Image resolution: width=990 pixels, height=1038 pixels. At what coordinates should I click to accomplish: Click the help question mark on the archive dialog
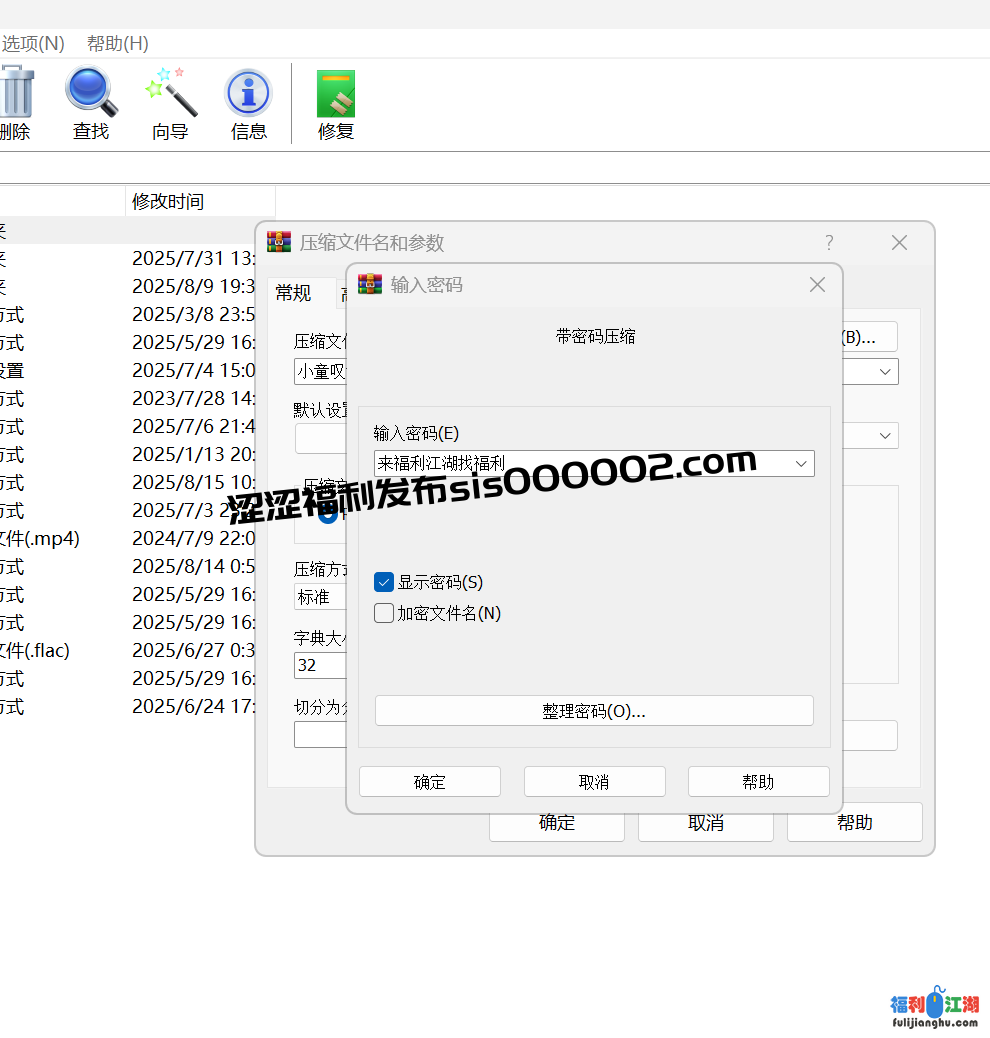(x=829, y=242)
